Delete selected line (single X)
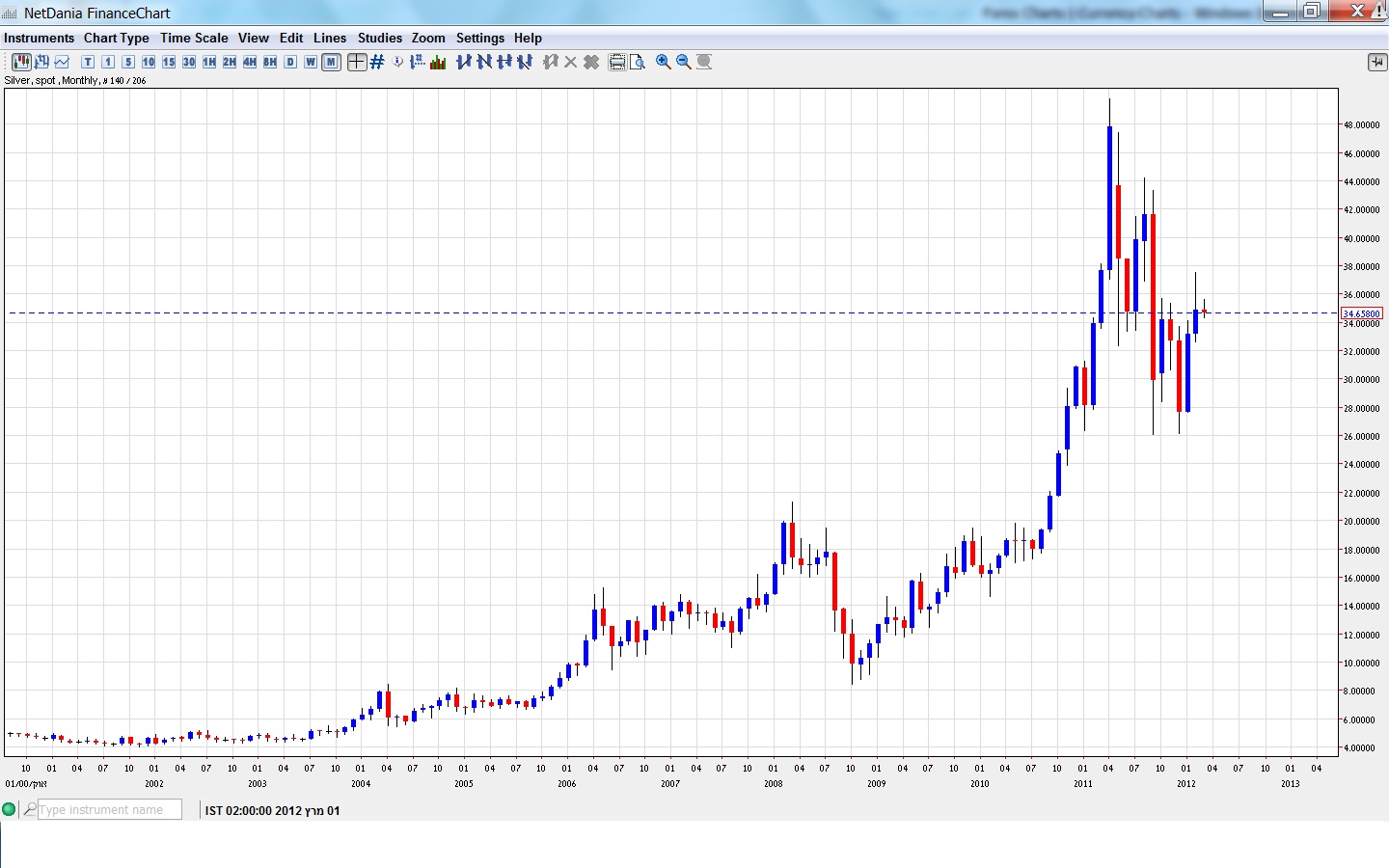The width and height of the screenshot is (1389, 868). 571,62
